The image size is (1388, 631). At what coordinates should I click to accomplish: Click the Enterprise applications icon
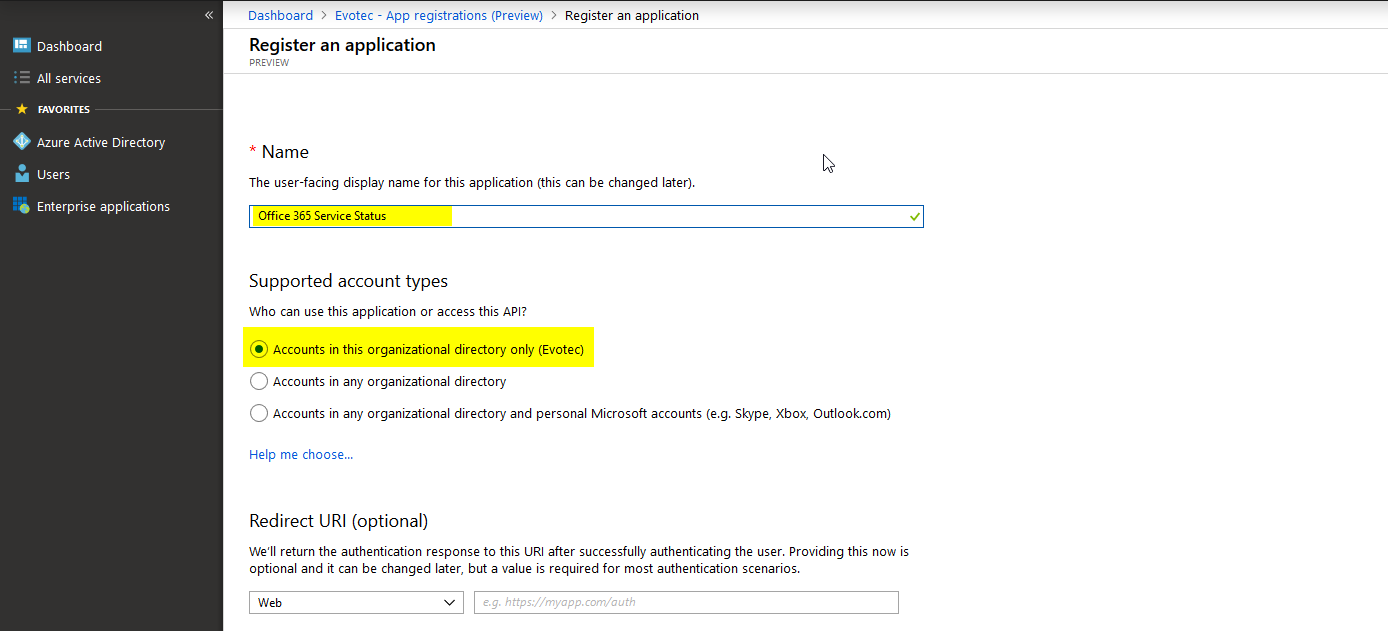[x=21, y=206]
